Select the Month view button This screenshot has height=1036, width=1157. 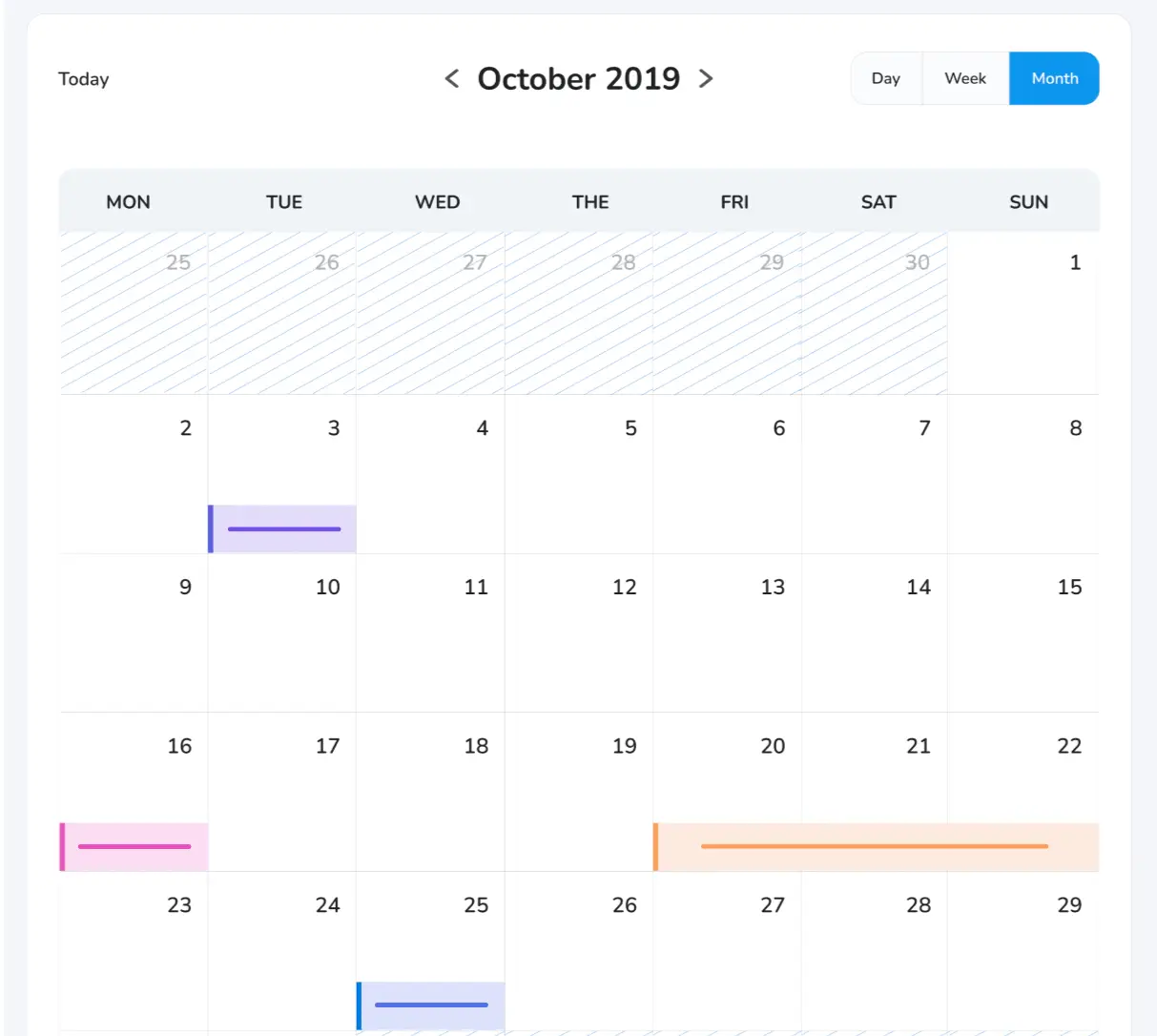click(x=1054, y=78)
